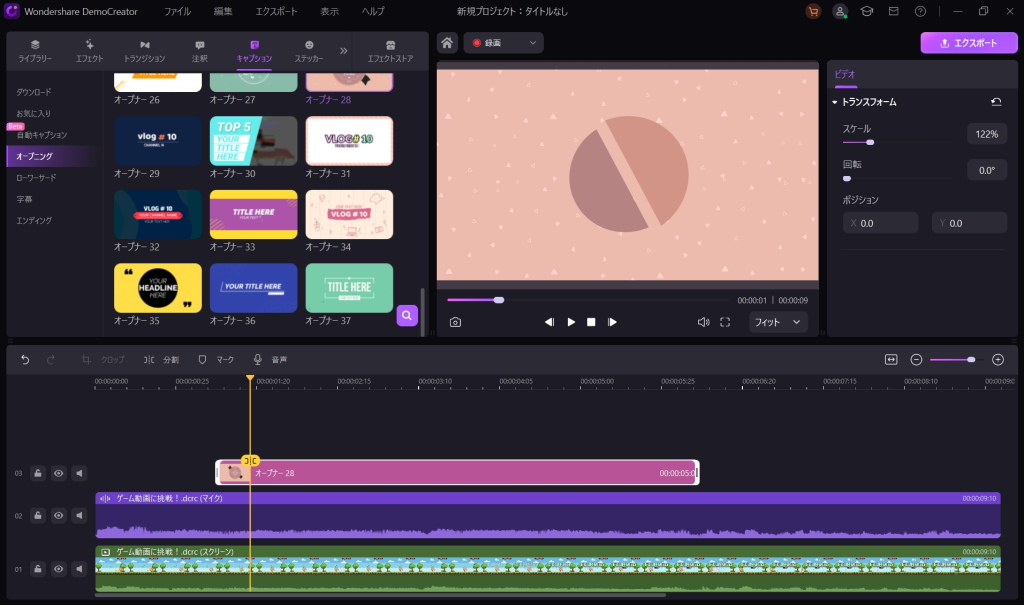Open the ファイル menu

(x=178, y=11)
